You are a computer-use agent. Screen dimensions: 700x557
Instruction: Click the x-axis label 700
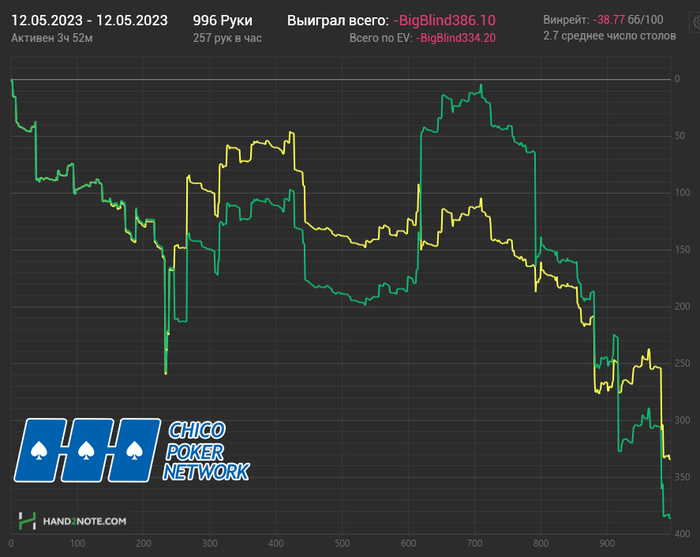475,544
